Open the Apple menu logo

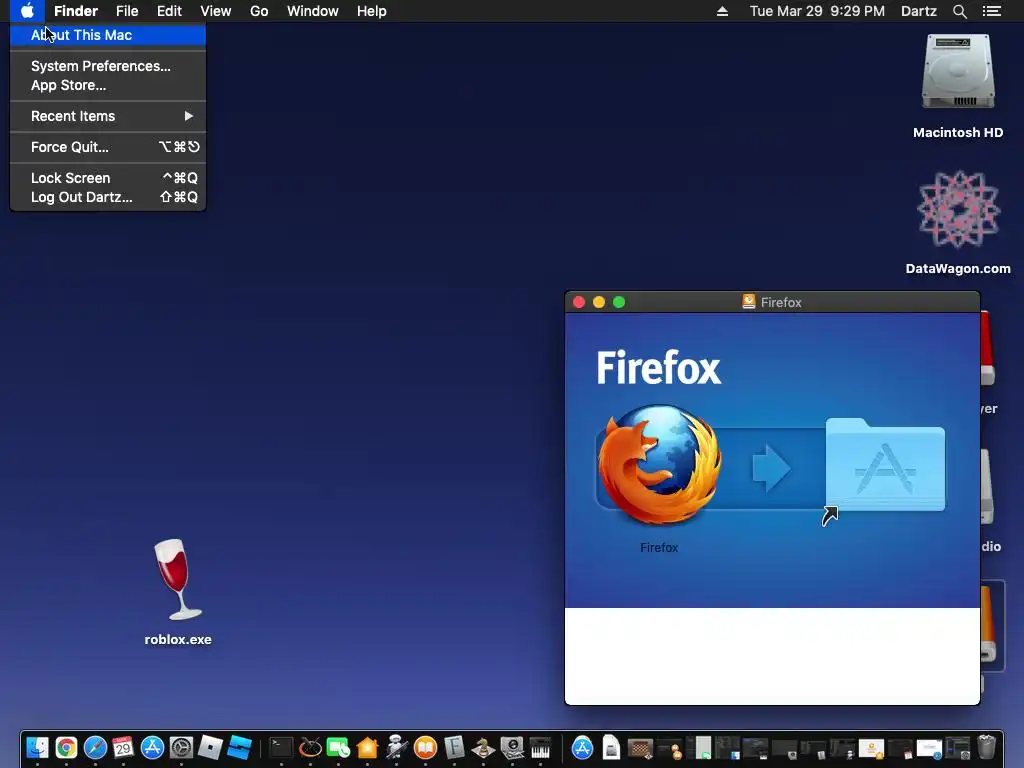click(27, 11)
